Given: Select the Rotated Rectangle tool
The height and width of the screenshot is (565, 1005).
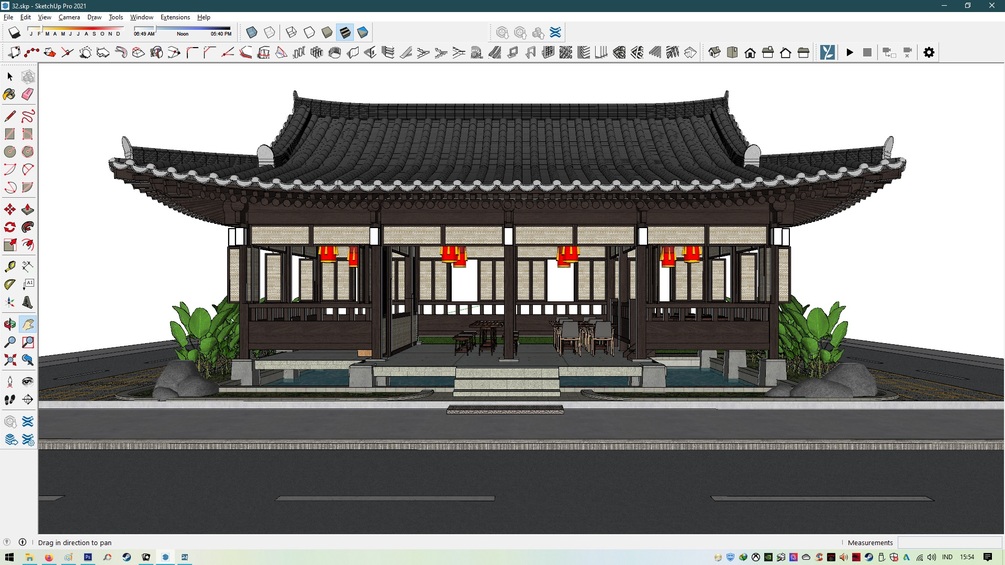Looking at the screenshot, I should pos(28,134).
